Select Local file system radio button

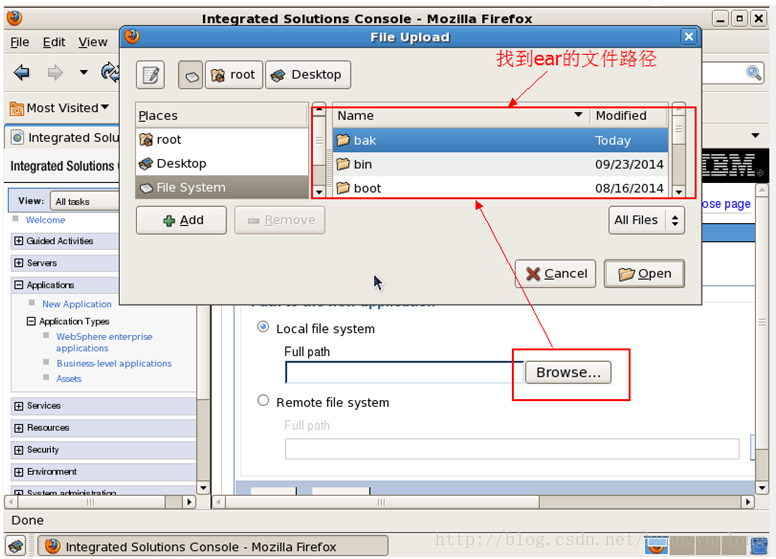263,327
